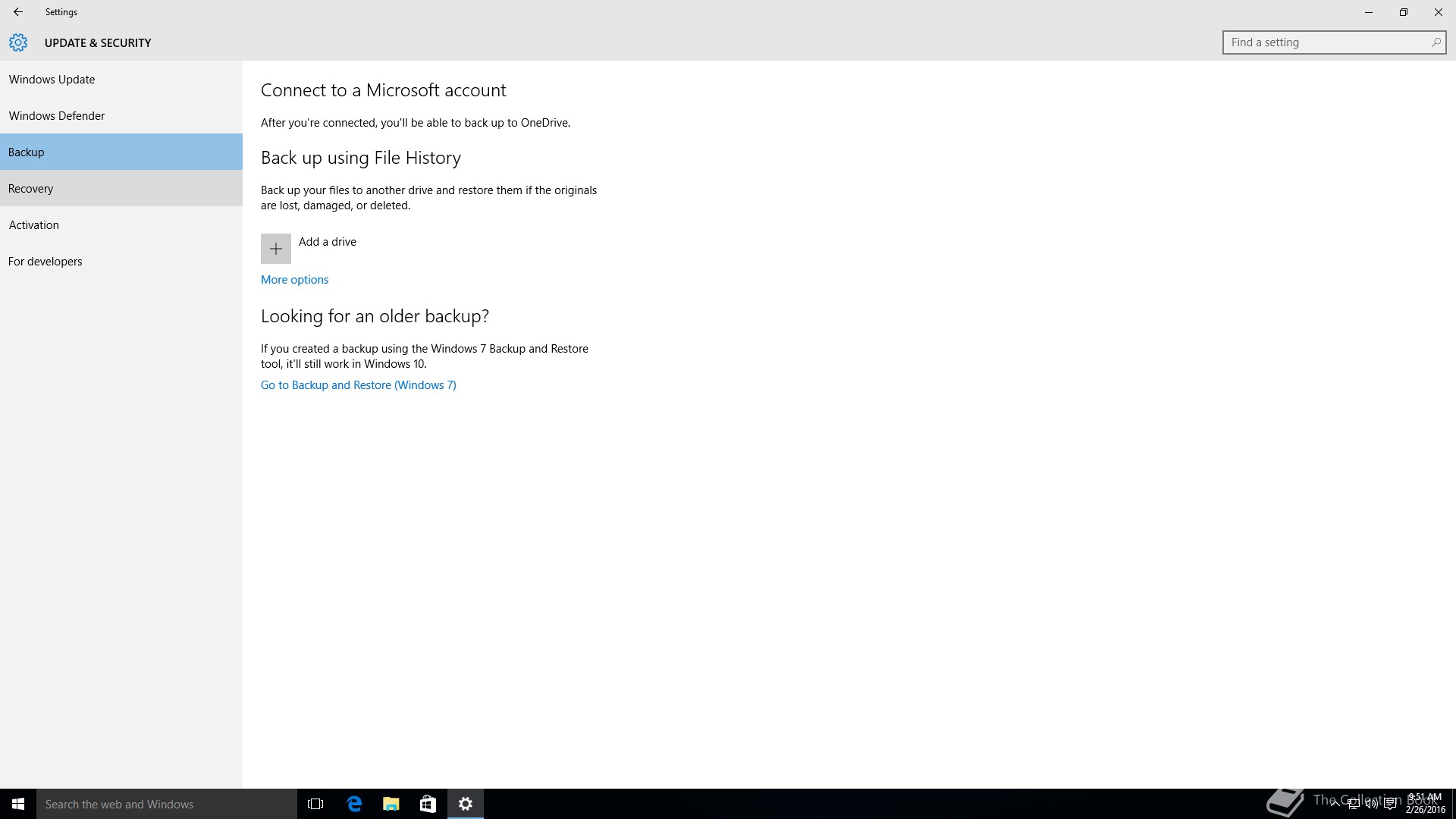Go back with the Settings back arrow
The height and width of the screenshot is (819, 1456).
[18, 12]
